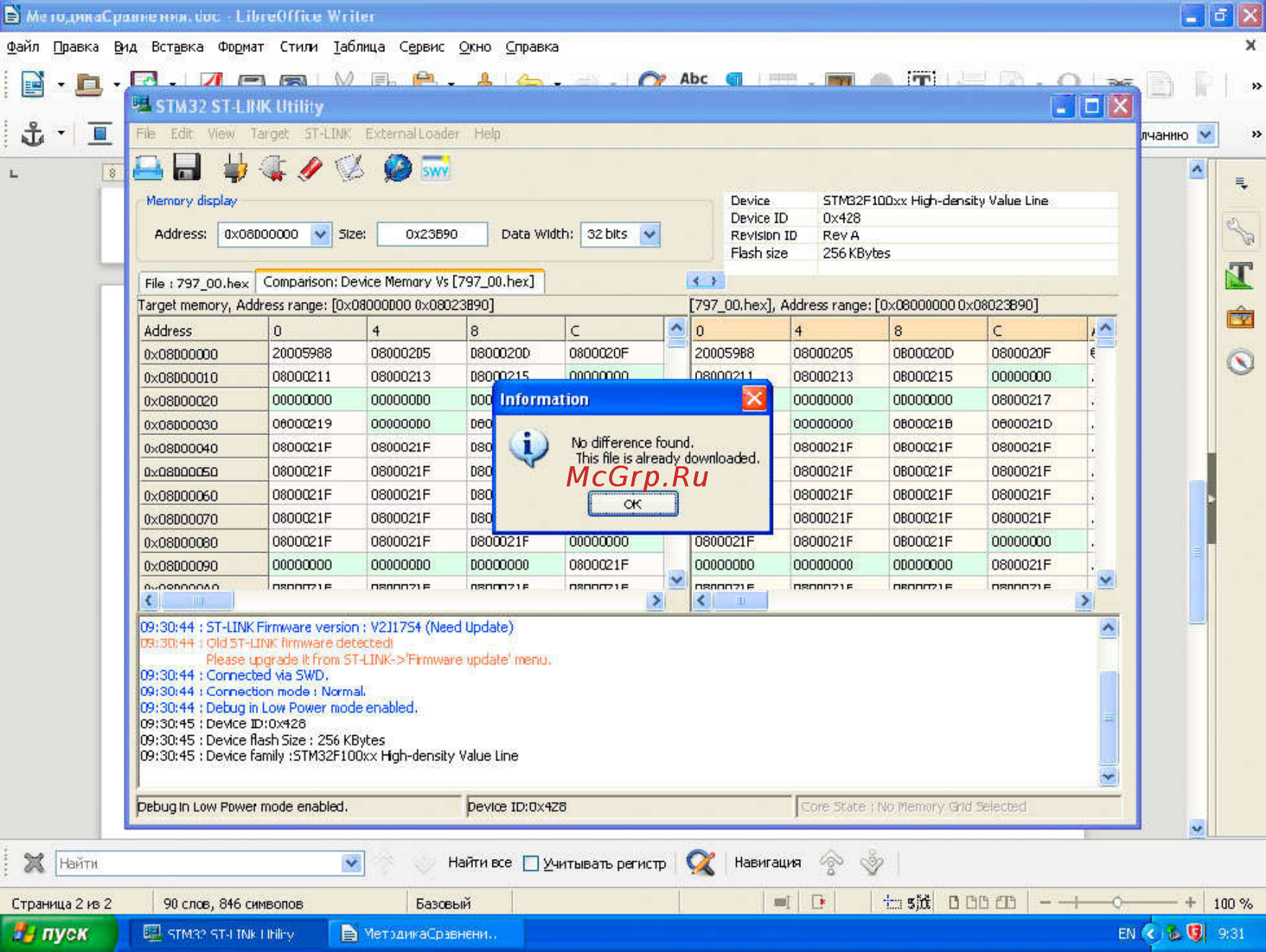The height and width of the screenshot is (952, 1266).
Task: Click the Найти все button
Action: [x=479, y=863]
